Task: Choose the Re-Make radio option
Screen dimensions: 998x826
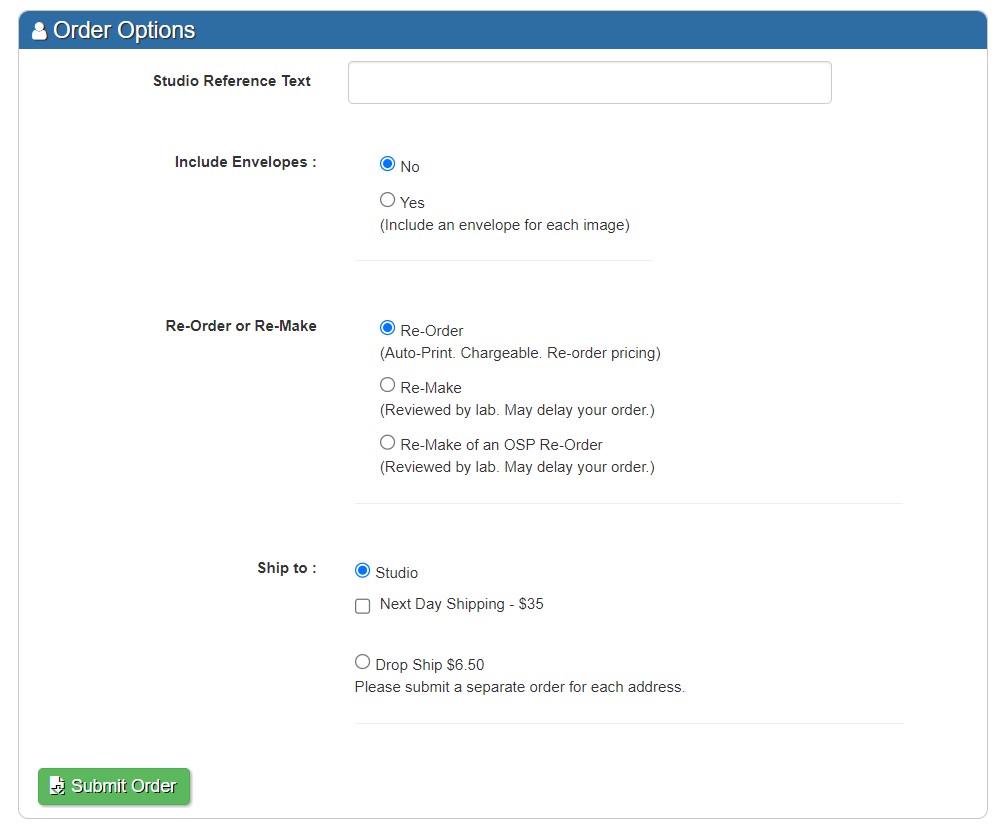Action: click(x=387, y=385)
